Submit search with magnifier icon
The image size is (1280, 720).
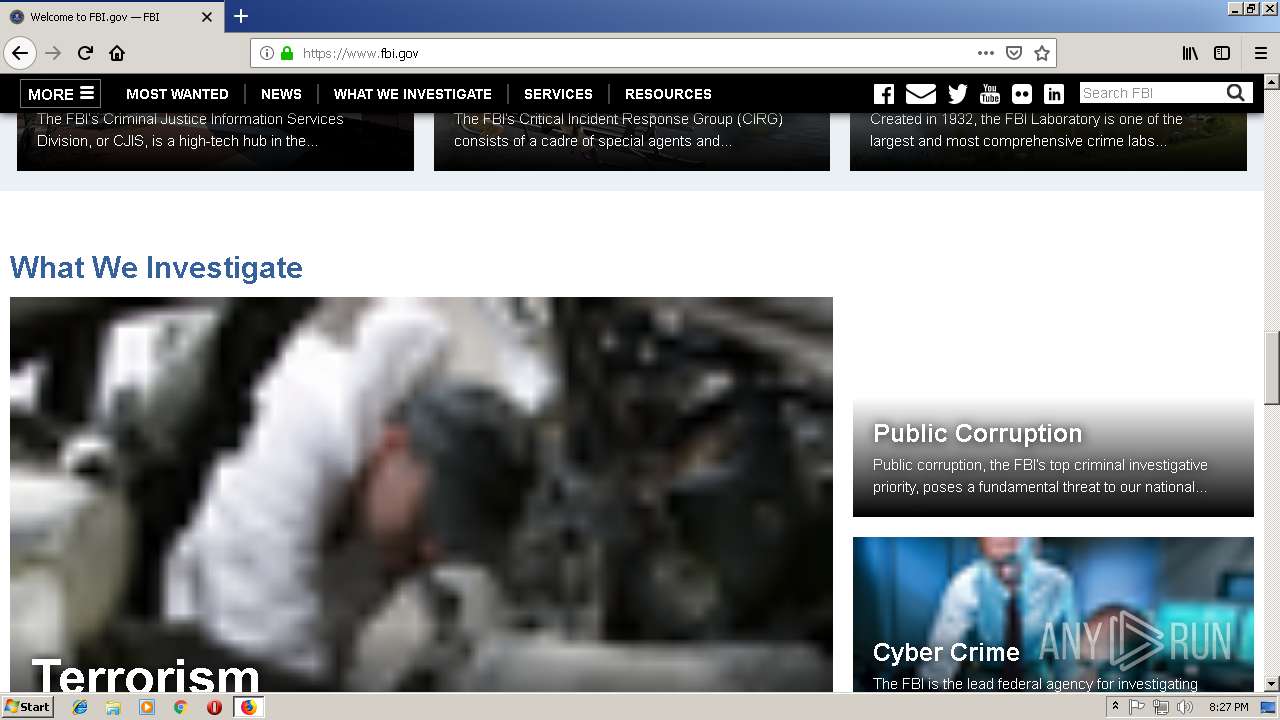1237,93
